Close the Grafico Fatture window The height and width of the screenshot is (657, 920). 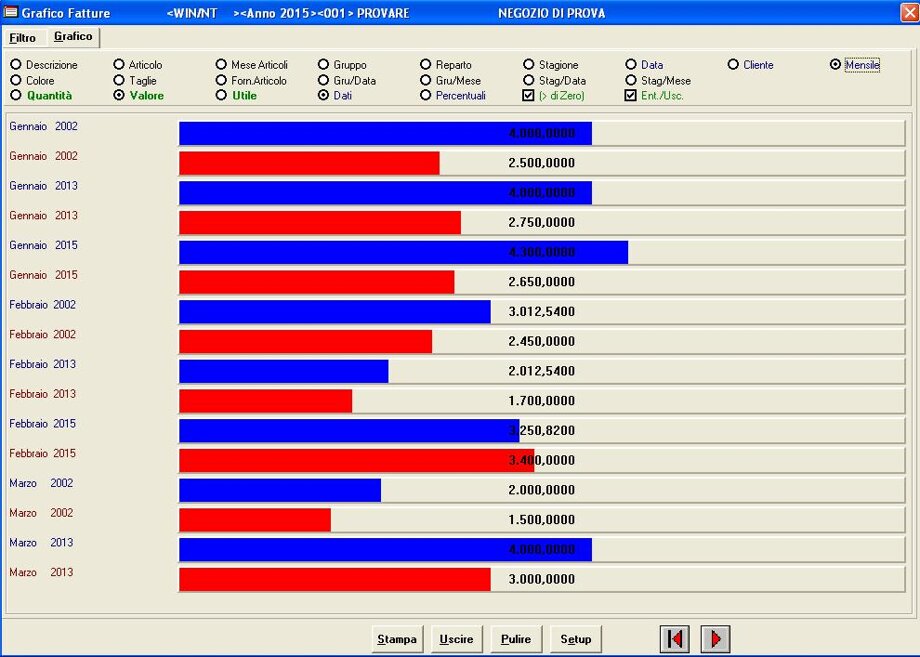click(x=906, y=13)
